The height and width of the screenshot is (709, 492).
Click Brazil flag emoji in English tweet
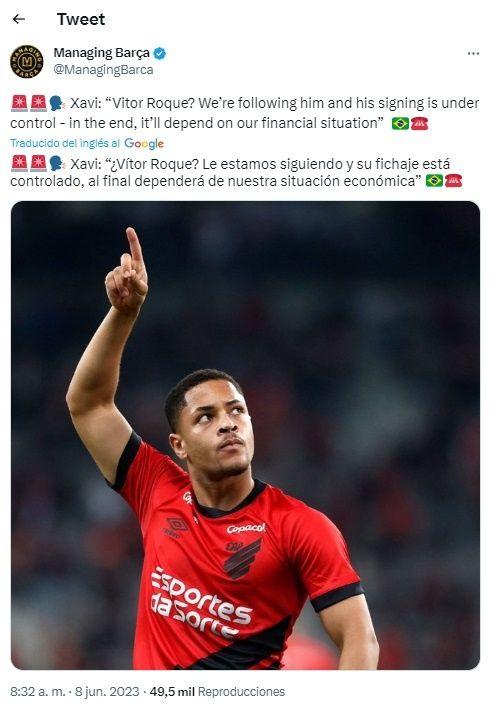400,123
